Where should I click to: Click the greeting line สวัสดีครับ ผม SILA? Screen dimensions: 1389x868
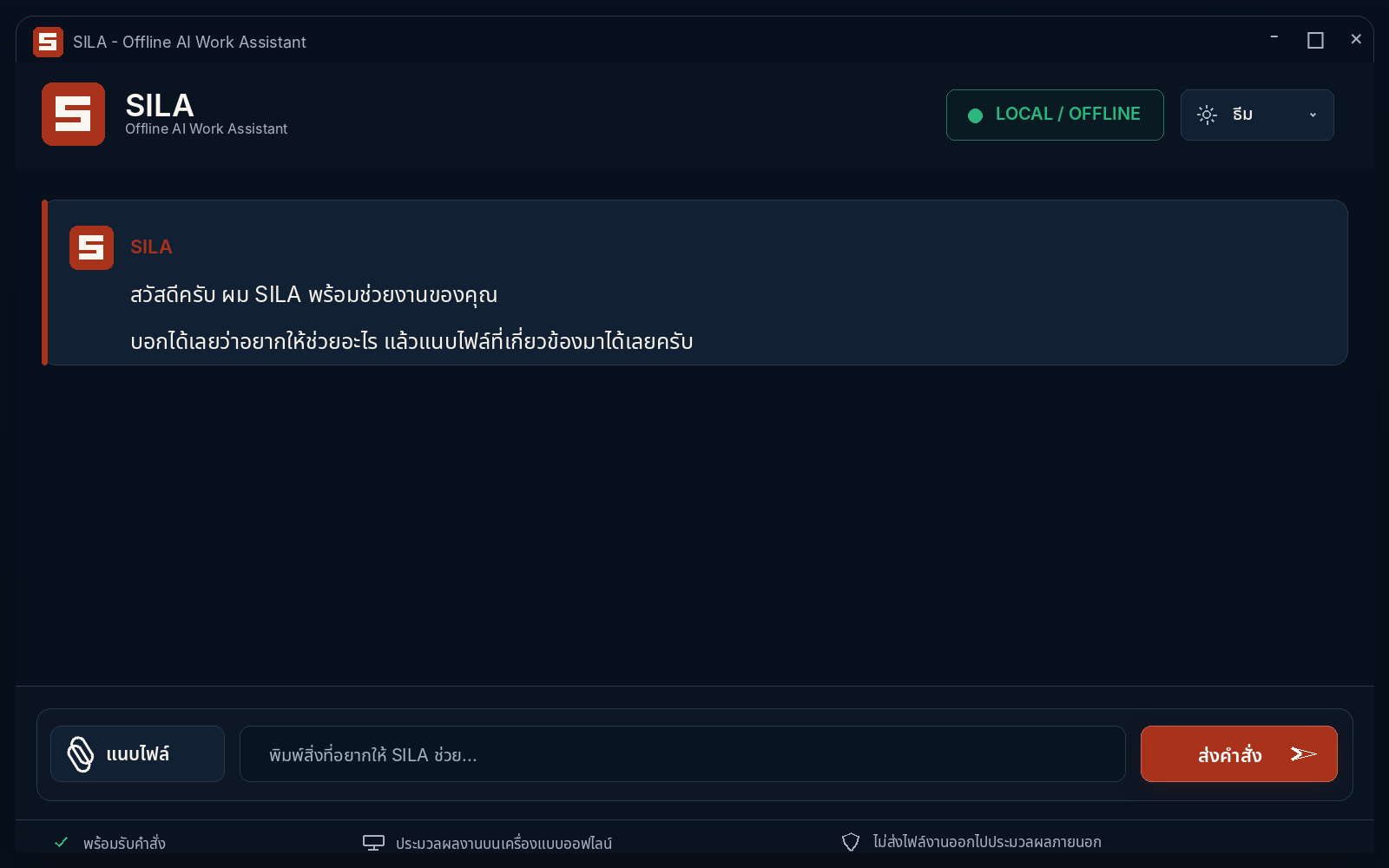click(313, 295)
